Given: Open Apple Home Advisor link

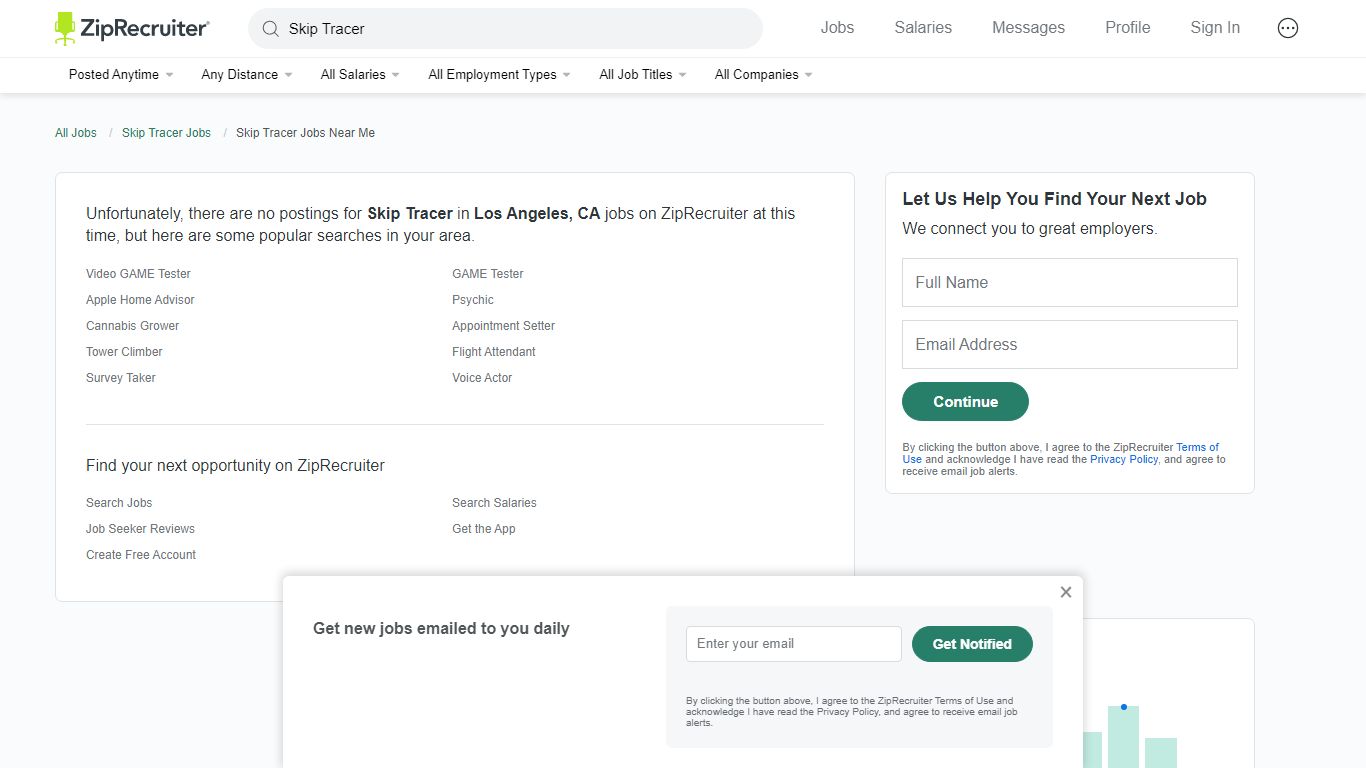Looking at the screenshot, I should (x=140, y=300).
